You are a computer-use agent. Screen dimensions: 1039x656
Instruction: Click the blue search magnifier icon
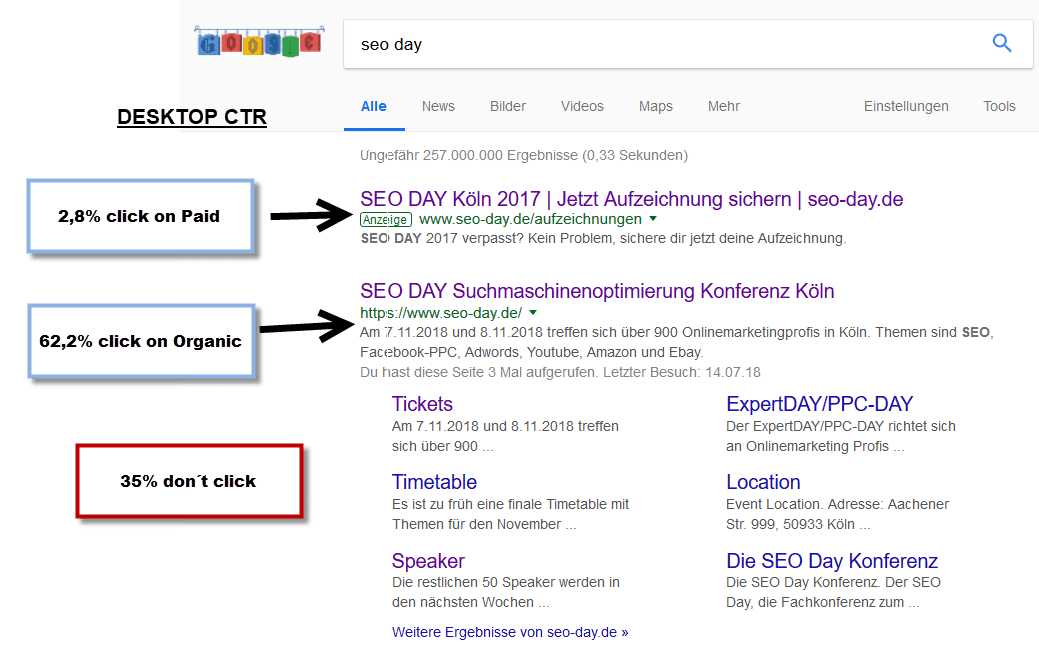[x=1002, y=44]
